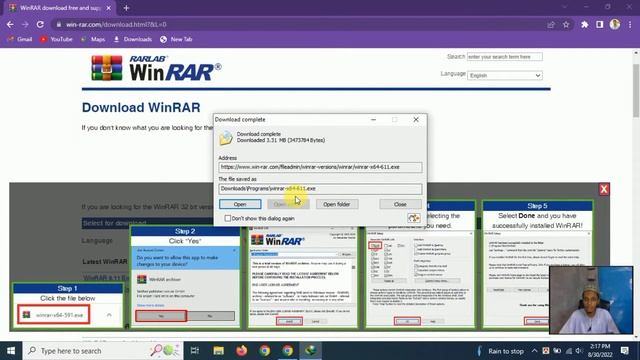Click the Rain to stop weather widget
Image resolution: width=640 pixels, height=360 pixels.
coord(500,351)
